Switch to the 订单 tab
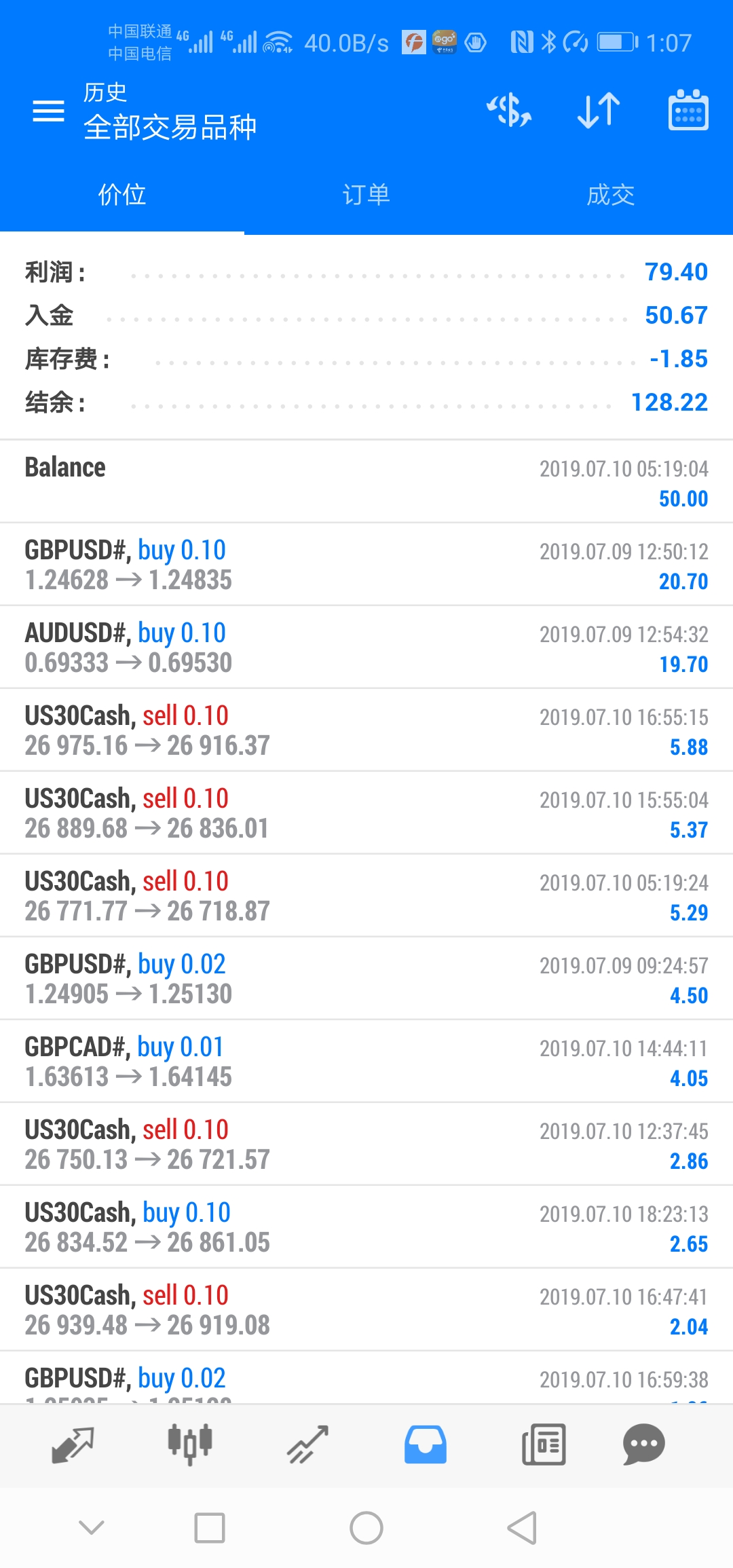The width and height of the screenshot is (733, 1568). [x=366, y=195]
